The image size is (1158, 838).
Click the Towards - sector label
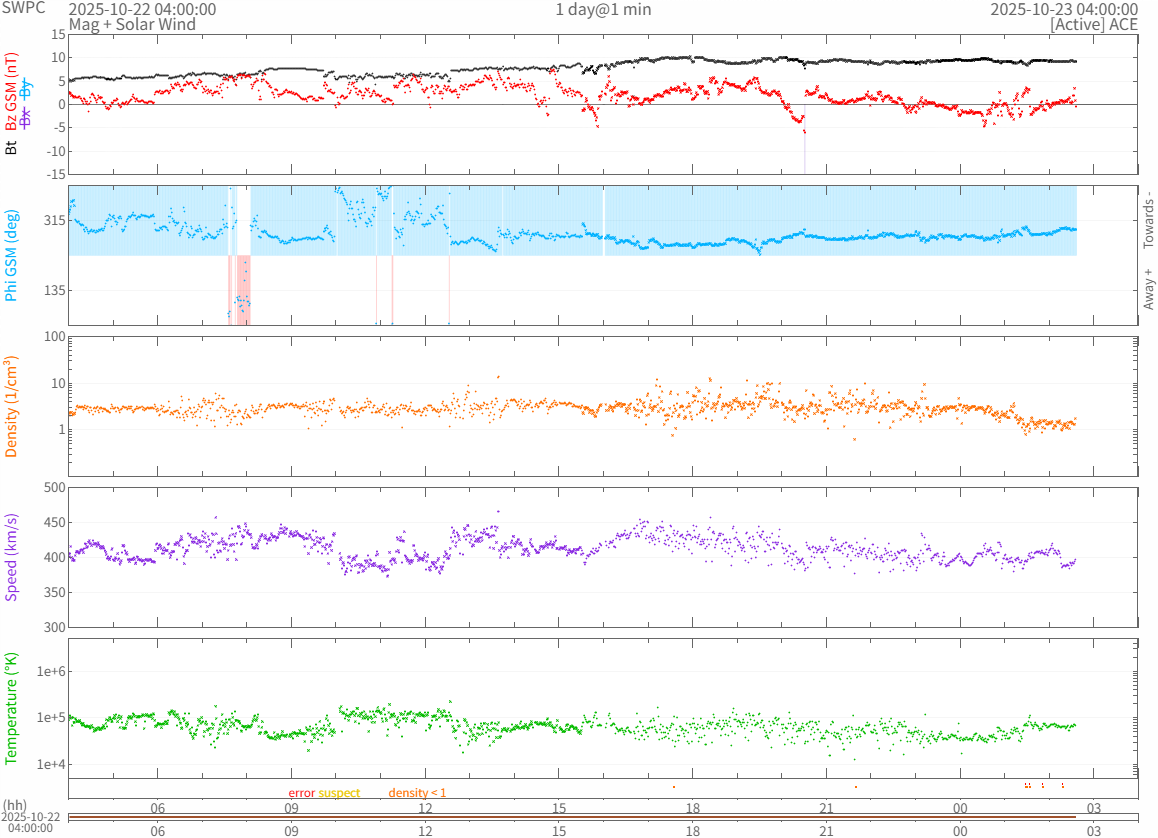coord(1148,220)
